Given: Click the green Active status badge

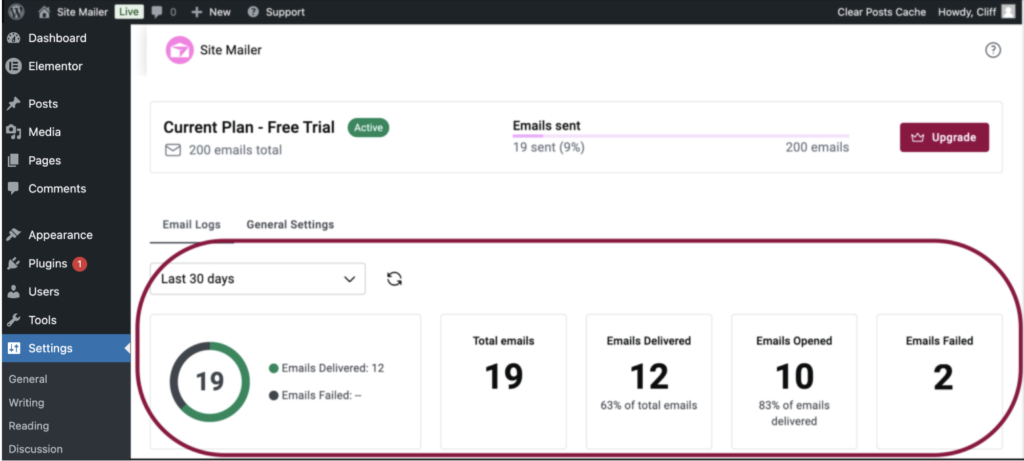Looking at the screenshot, I should coord(368,128).
